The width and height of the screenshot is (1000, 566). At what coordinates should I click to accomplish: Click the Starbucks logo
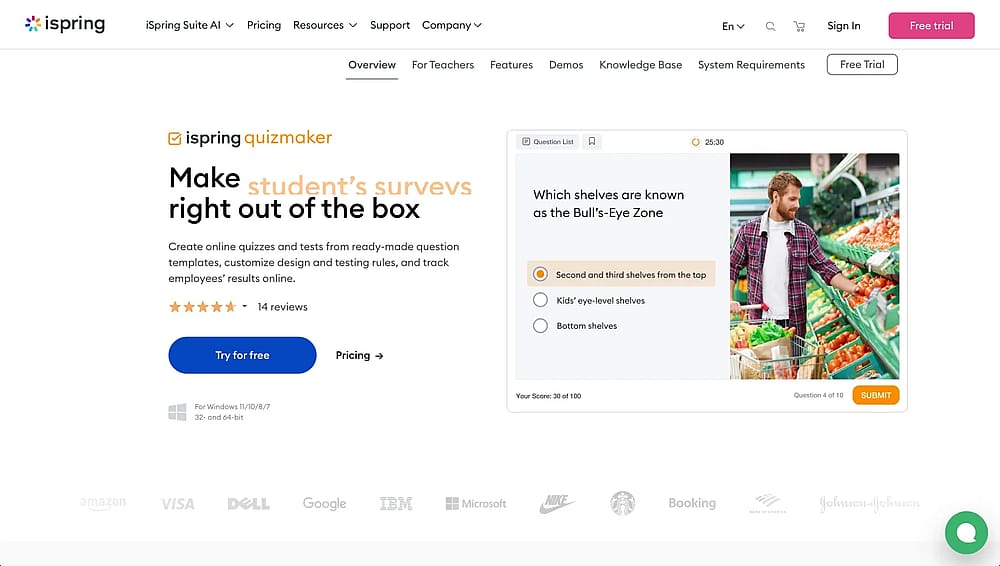click(x=622, y=503)
